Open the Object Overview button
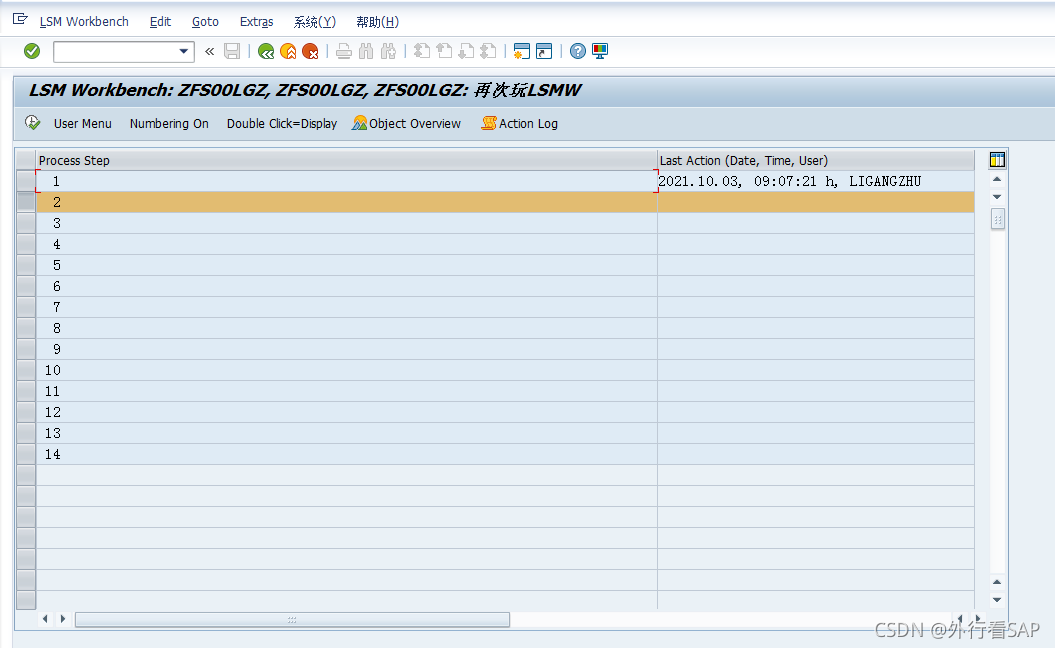Image resolution: width=1055 pixels, height=648 pixels. 406,124
